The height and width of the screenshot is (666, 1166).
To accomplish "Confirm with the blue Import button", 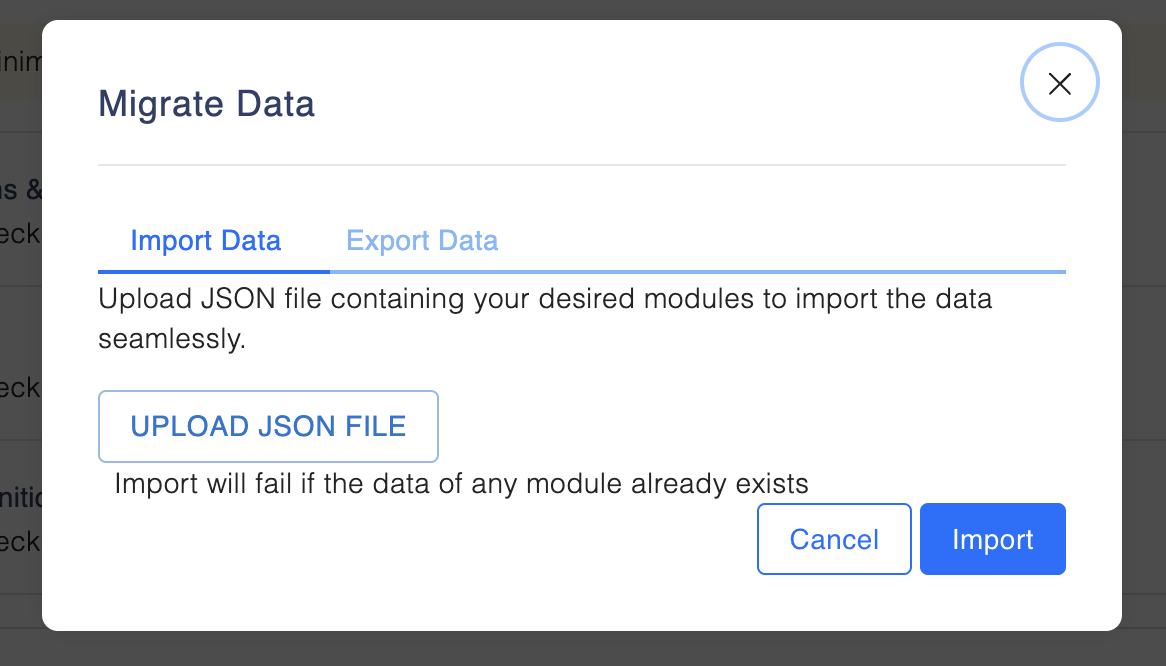I will [x=993, y=539].
